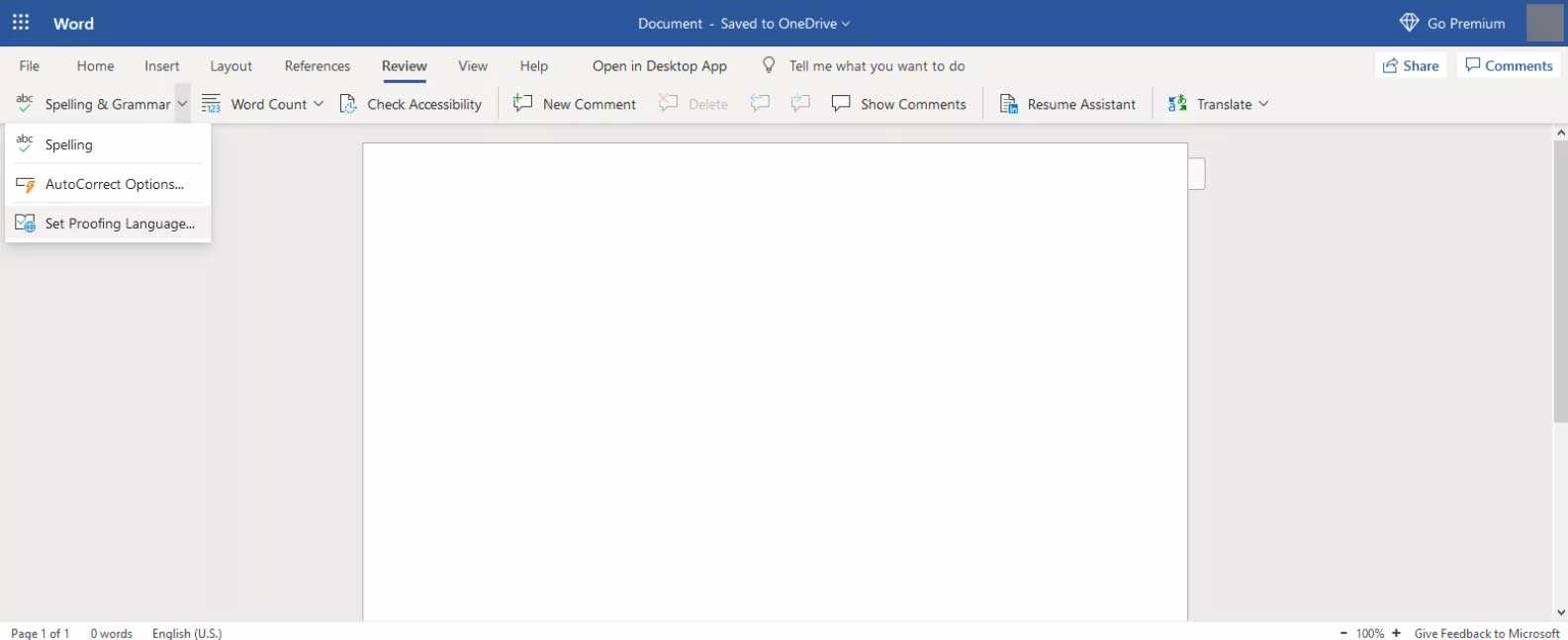
Task: Open the Comments pane button
Action: (1508, 65)
